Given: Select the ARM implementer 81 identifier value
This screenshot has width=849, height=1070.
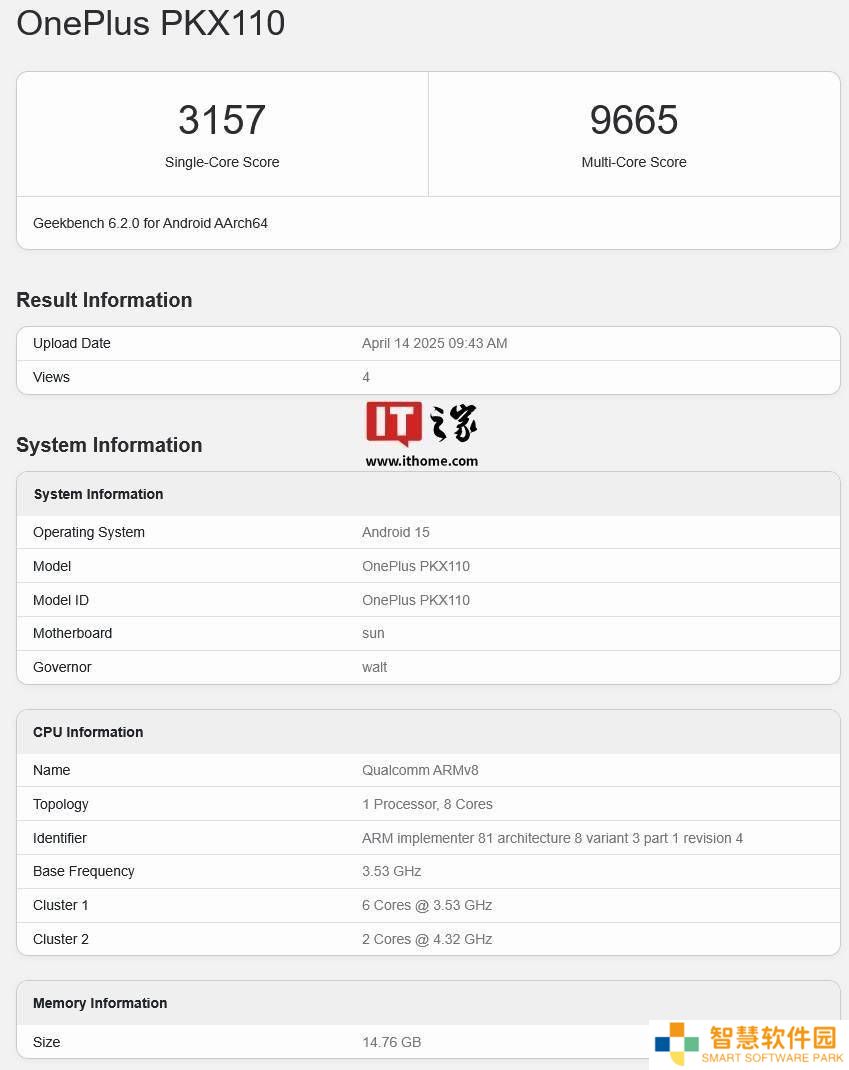Looking at the screenshot, I should (x=552, y=838).
